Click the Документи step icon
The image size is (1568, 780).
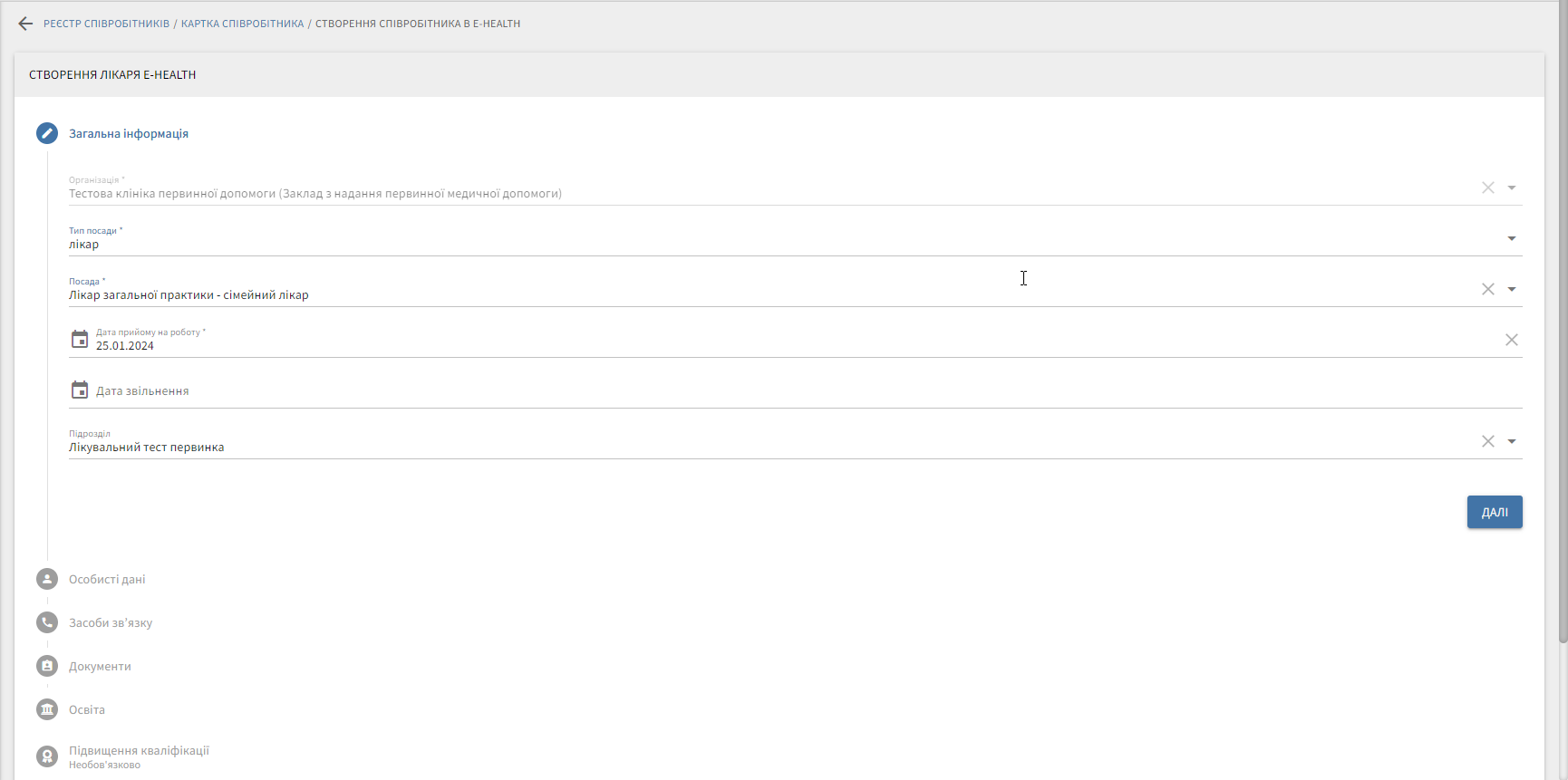47,666
